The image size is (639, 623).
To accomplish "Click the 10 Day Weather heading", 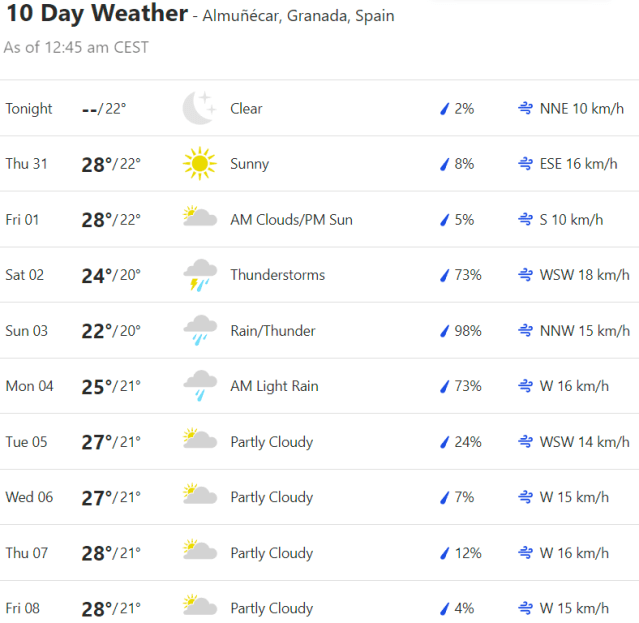I will pos(96,14).
